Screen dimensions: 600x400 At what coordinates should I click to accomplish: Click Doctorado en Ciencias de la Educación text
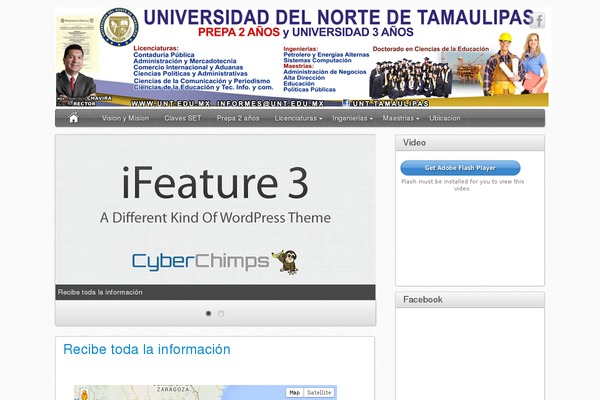click(431, 49)
